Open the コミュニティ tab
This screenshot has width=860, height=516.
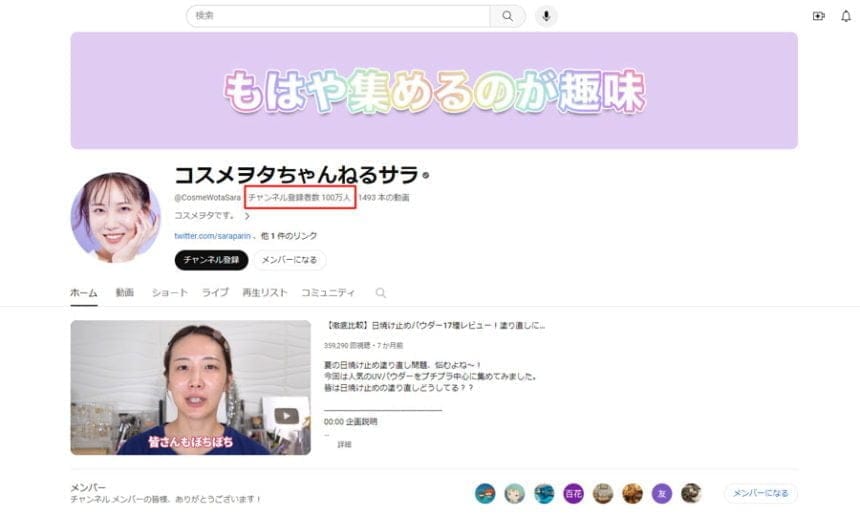point(328,293)
